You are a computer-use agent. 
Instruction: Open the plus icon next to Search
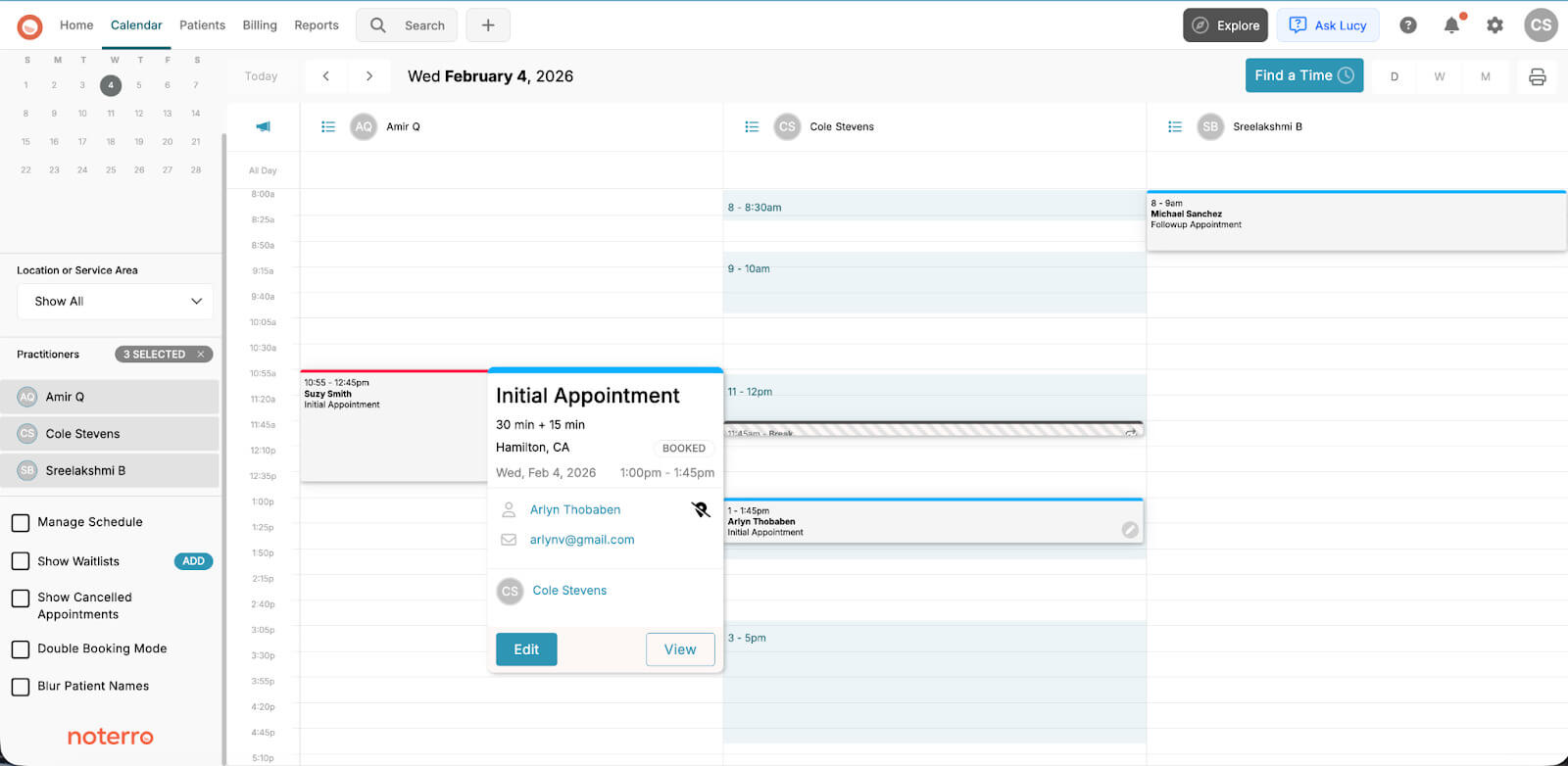488,24
